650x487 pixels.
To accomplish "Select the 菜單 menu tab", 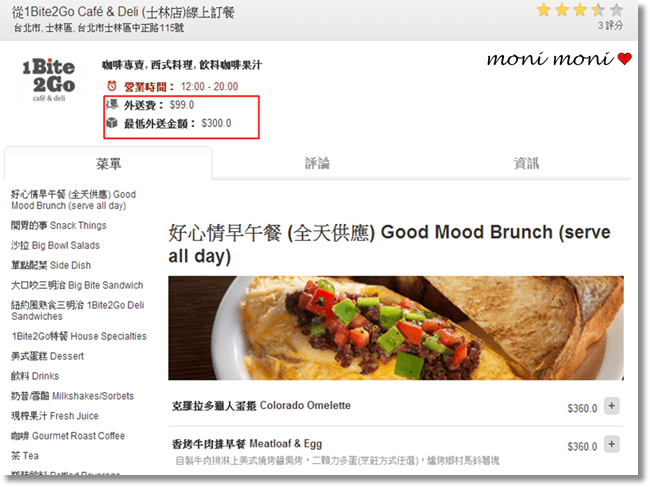I will [108, 164].
